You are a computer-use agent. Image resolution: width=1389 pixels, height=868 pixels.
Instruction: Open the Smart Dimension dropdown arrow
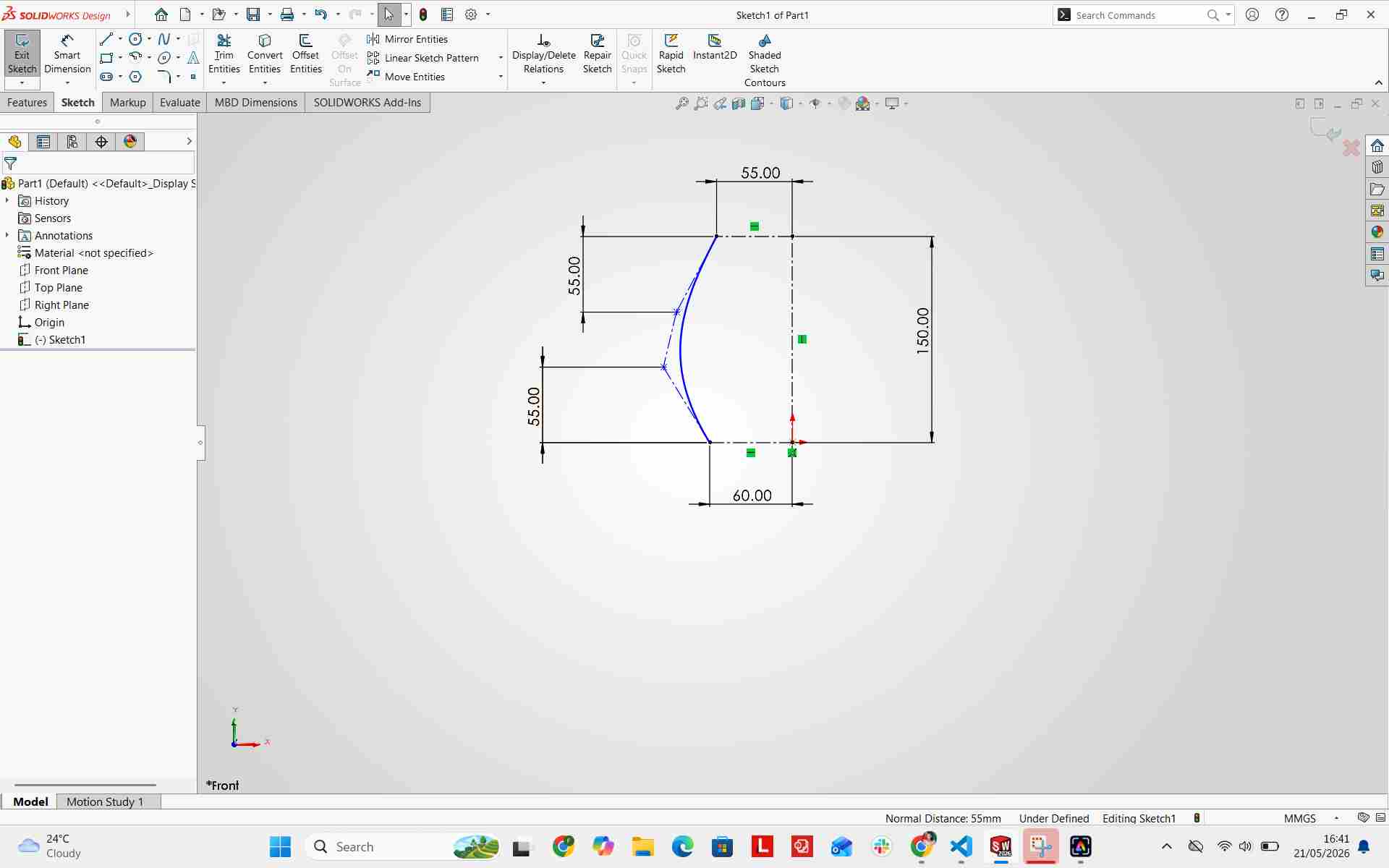[67, 82]
